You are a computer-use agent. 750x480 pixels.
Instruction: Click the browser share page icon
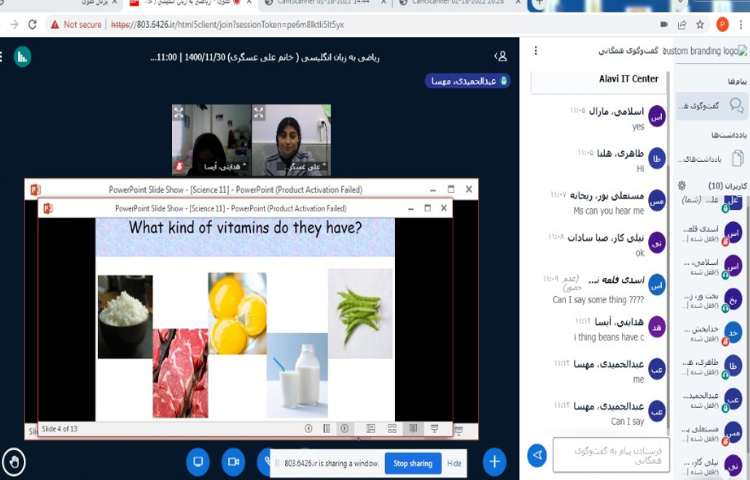coord(682,24)
